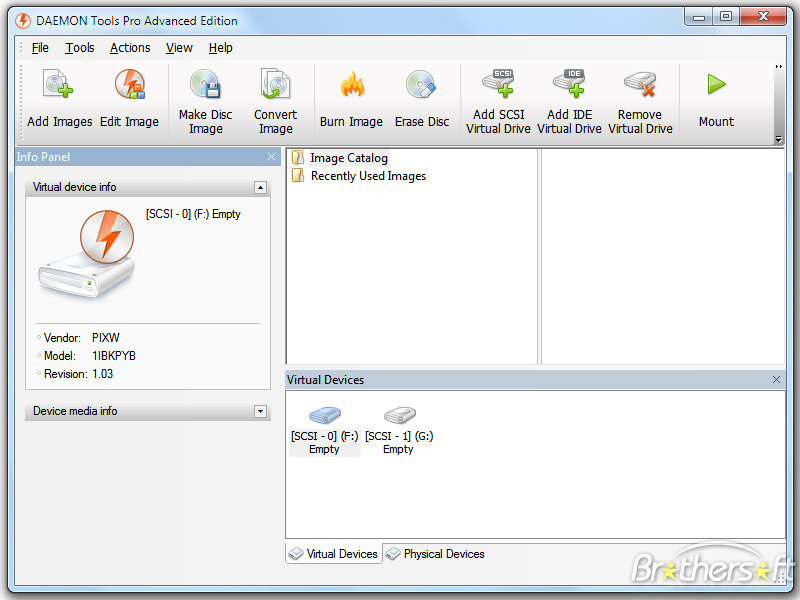The width and height of the screenshot is (800, 600).
Task: Close the Virtual Devices pane
Action: point(776,380)
